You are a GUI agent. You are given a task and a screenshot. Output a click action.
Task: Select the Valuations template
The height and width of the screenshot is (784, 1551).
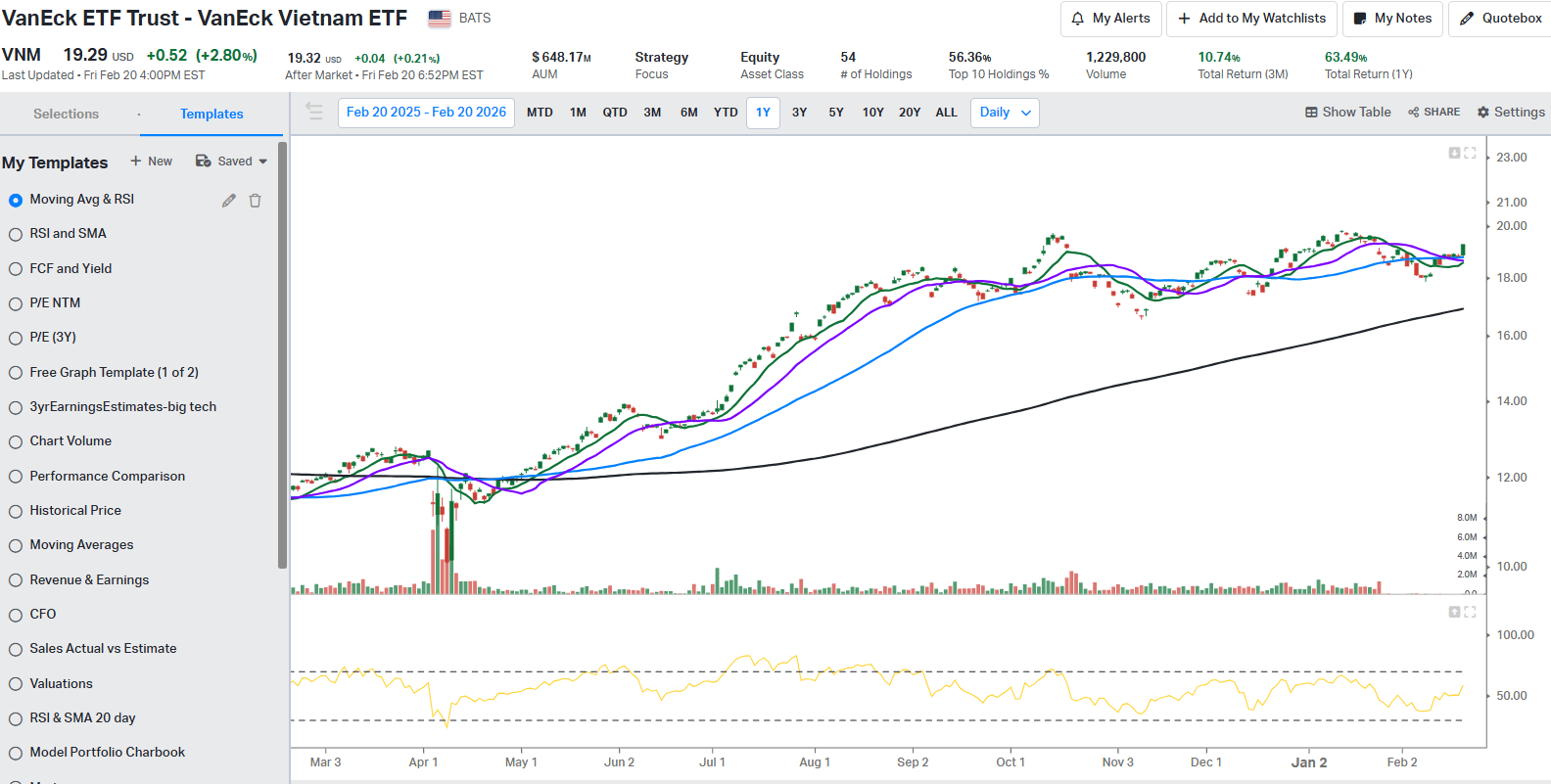click(x=16, y=684)
